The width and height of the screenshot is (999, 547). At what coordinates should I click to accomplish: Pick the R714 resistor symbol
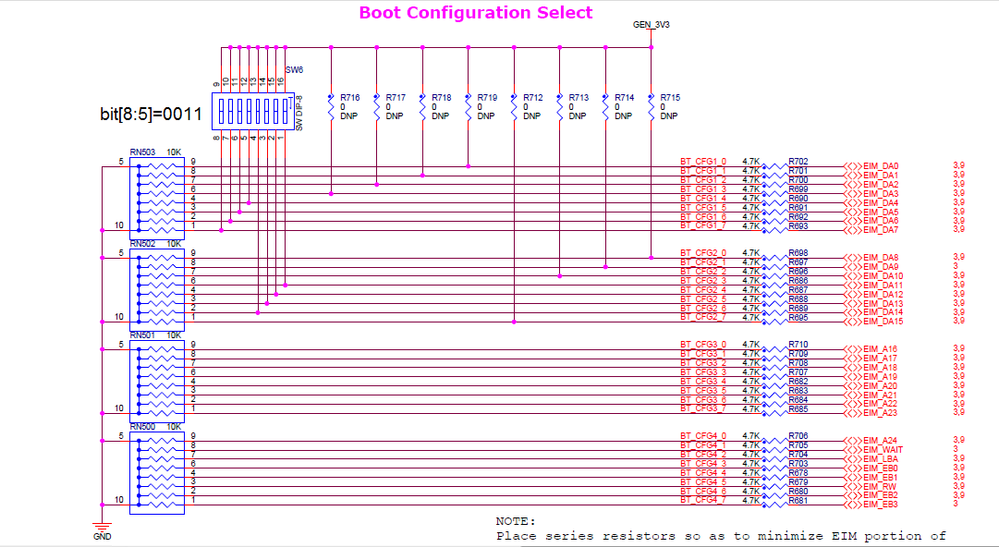pyautogui.click(x=605, y=106)
